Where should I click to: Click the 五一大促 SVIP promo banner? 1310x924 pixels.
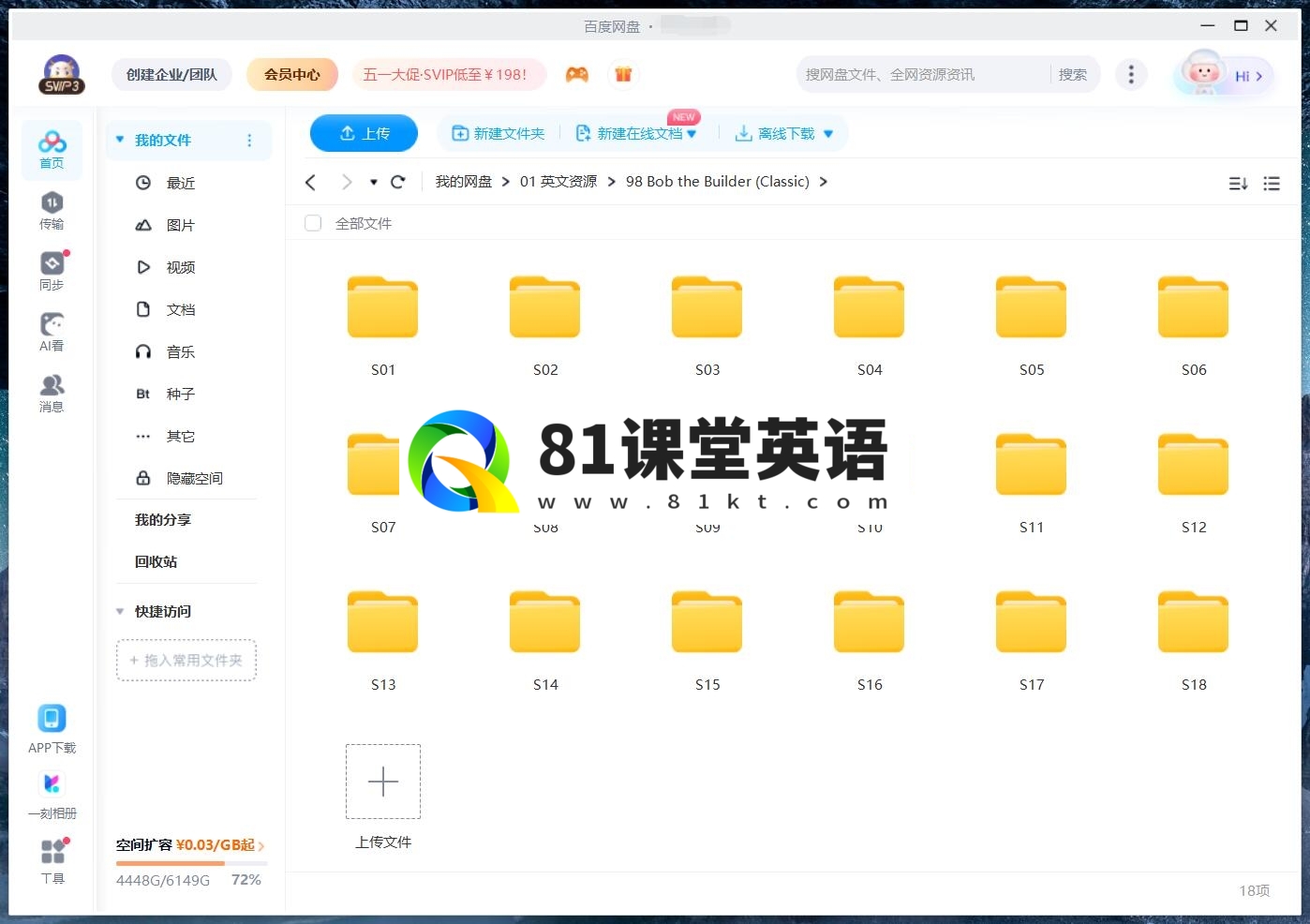tap(449, 74)
